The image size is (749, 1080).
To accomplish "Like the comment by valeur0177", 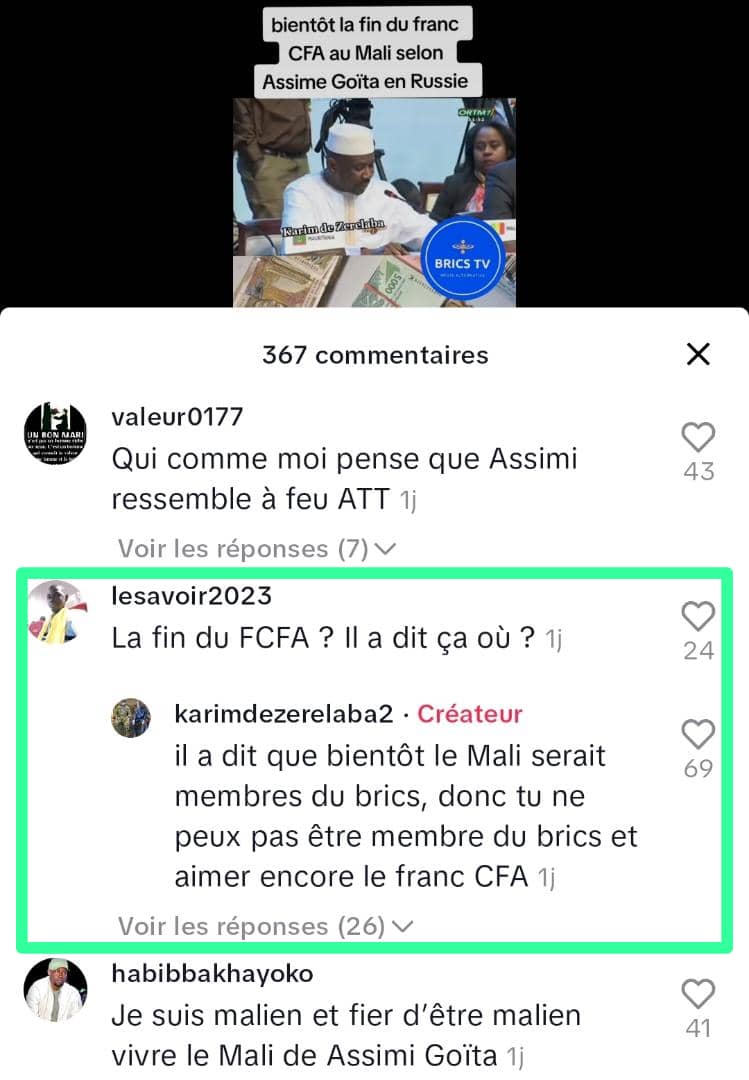I will [x=698, y=437].
